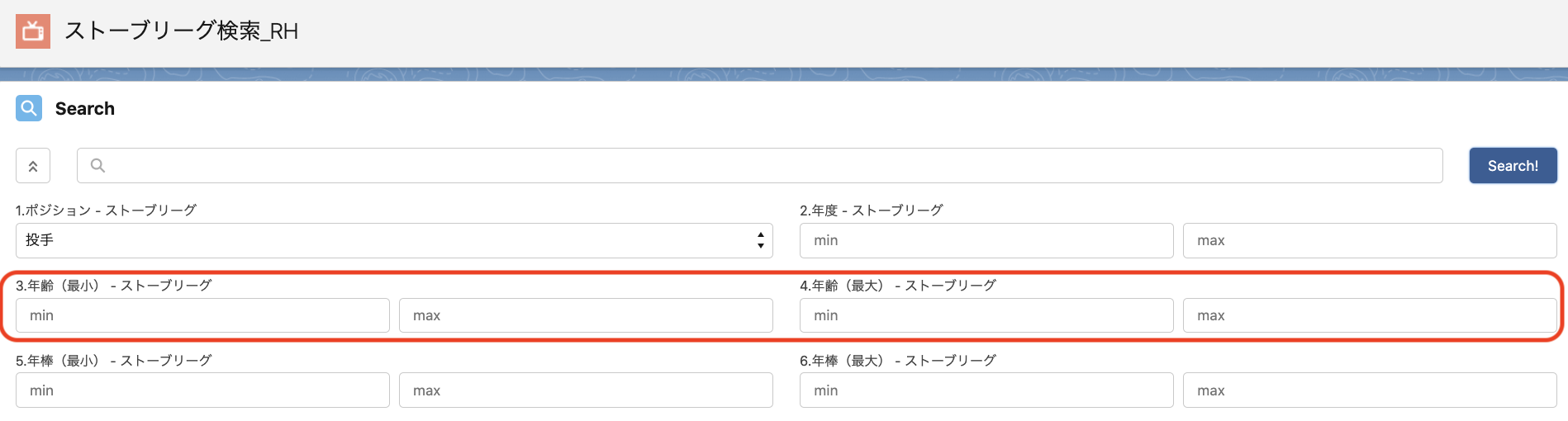Screen dimensions: 1568x421
Task: Click the ポジション dropdown arrows
Action: pos(760,240)
